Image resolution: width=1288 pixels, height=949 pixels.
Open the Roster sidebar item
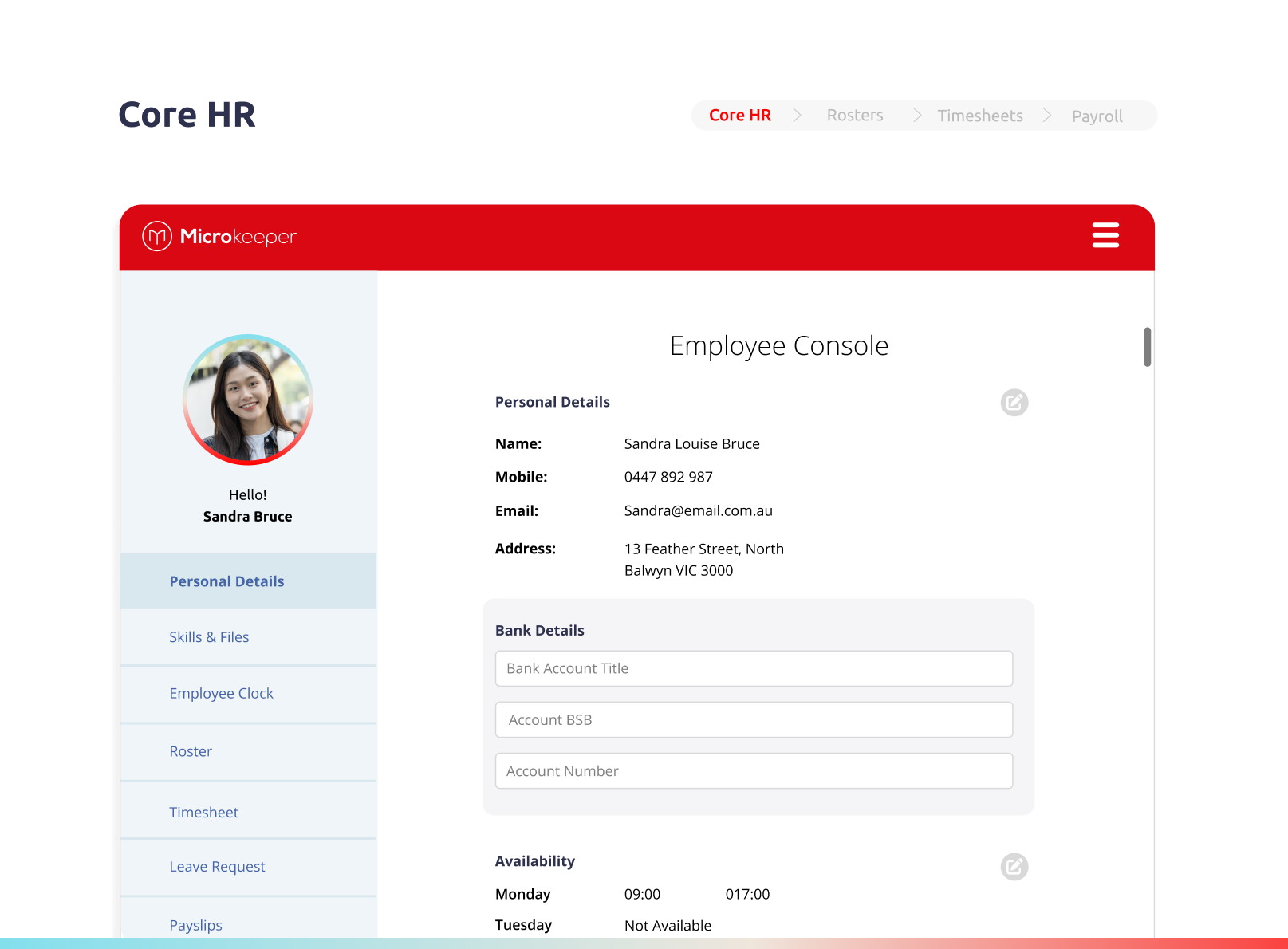[191, 751]
